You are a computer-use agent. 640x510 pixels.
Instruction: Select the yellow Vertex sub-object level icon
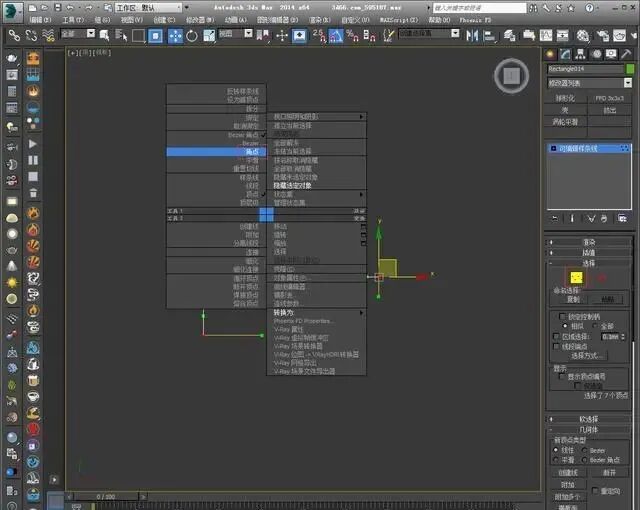pyautogui.click(x=576, y=278)
